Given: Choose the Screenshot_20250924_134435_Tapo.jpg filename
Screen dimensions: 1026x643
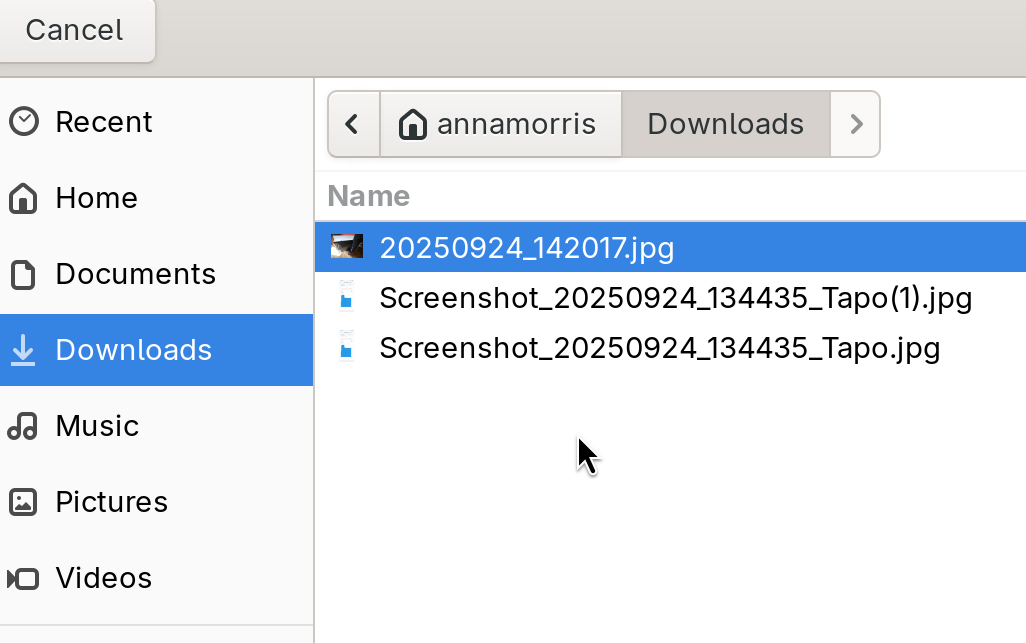Looking at the screenshot, I should [659, 348].
